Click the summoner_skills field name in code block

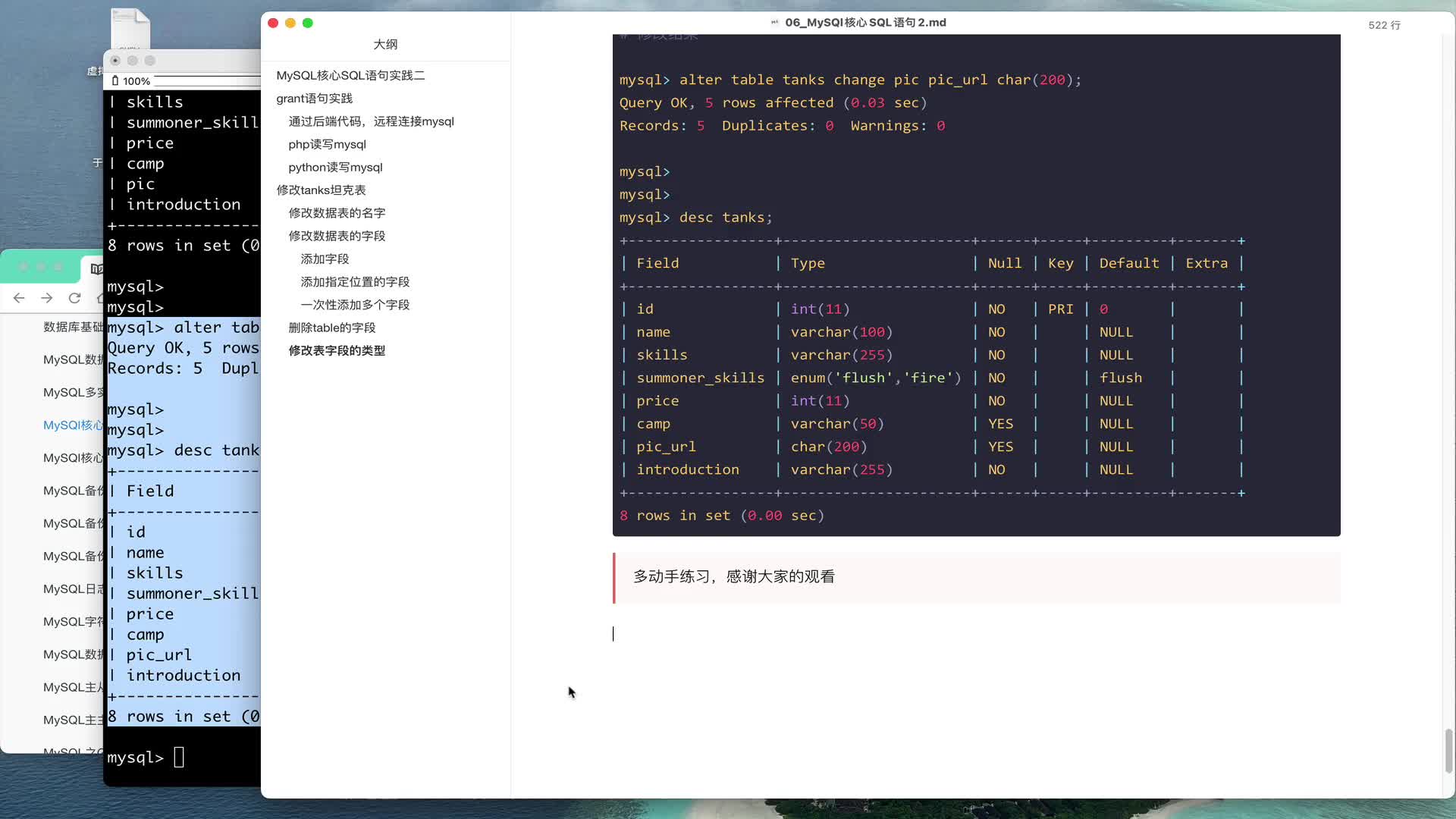tap(700, 378)
